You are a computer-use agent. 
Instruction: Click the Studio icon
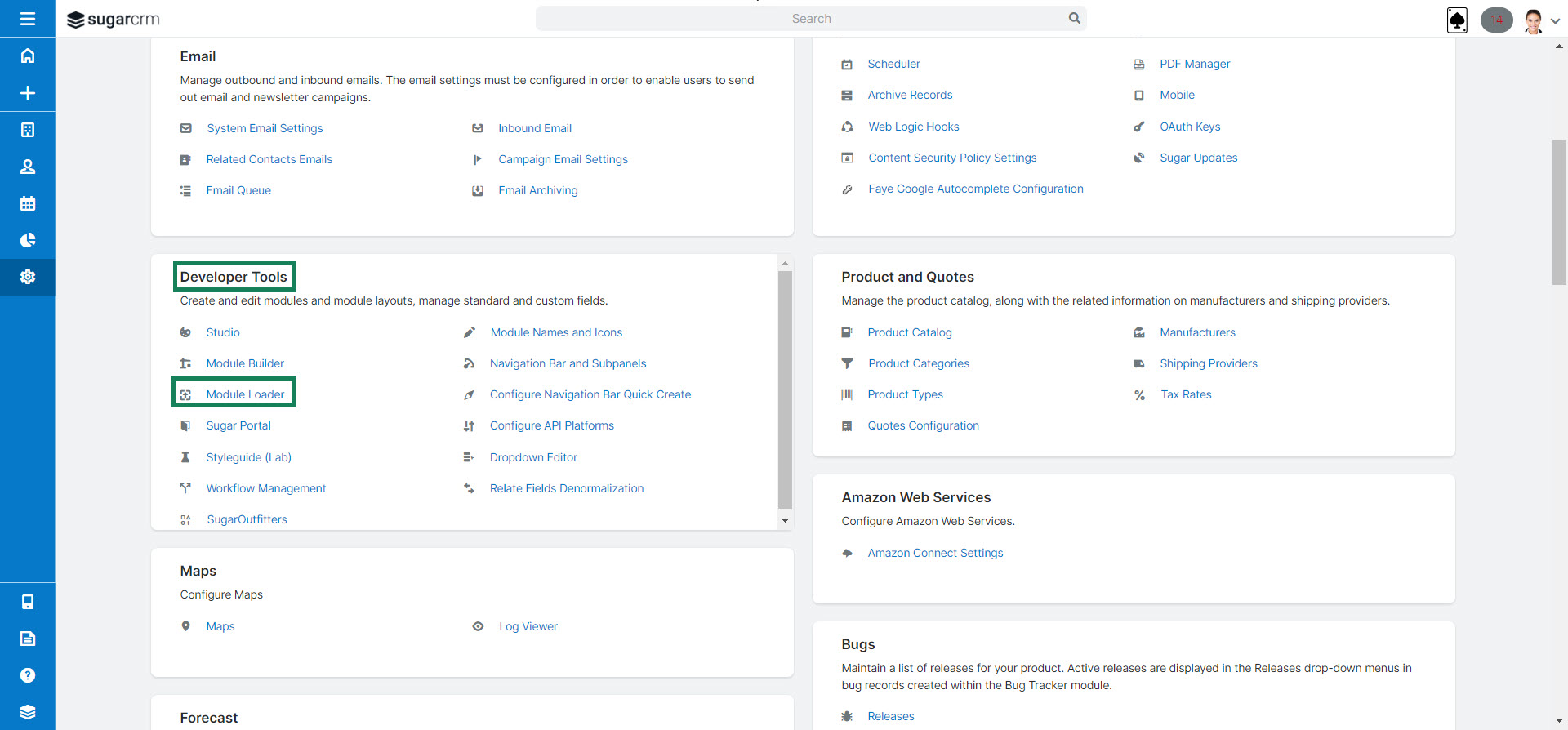coord(185,332)
